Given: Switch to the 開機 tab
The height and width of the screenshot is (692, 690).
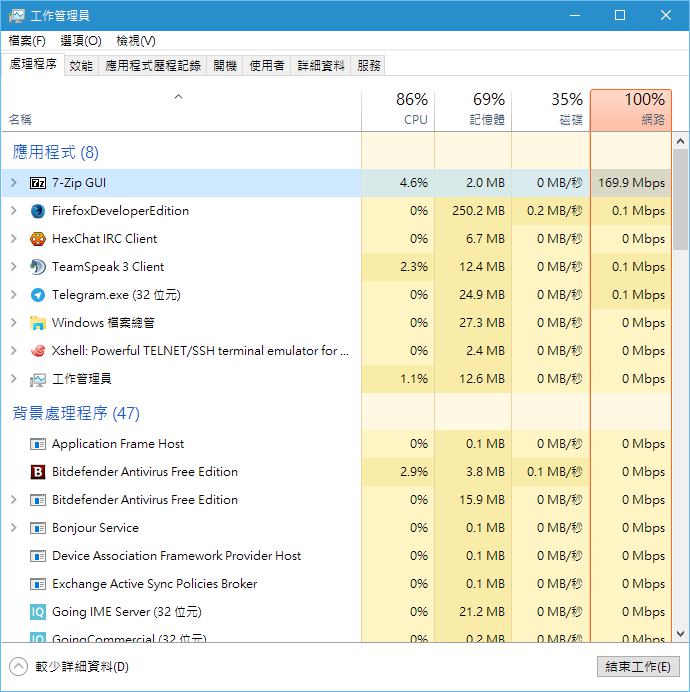Looking at the screenshot, I should (225, 66).
